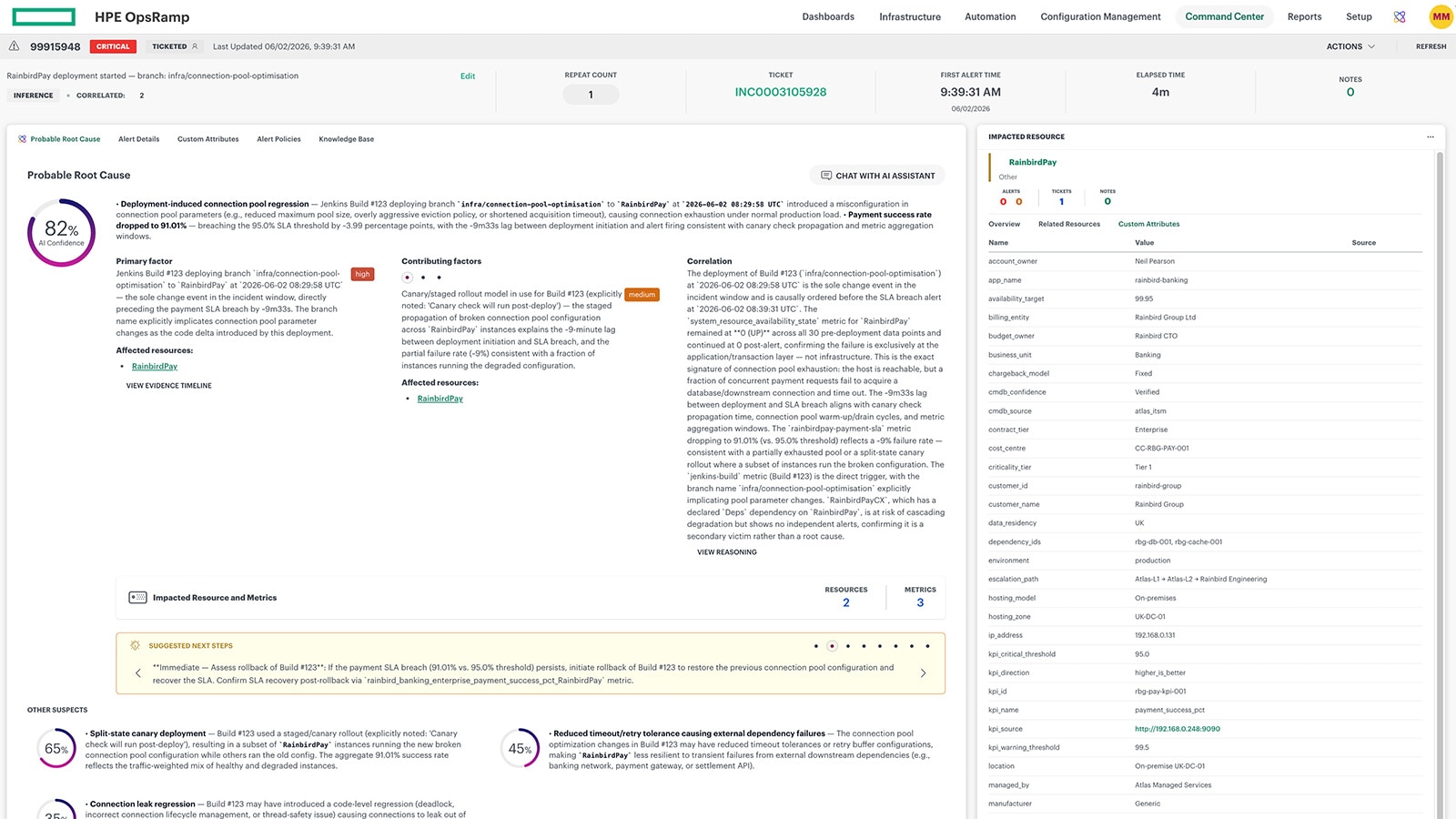The image size is (1456, 819).
Task: Open the MM user avatar menu
Action: click(x=1441, y=16)
